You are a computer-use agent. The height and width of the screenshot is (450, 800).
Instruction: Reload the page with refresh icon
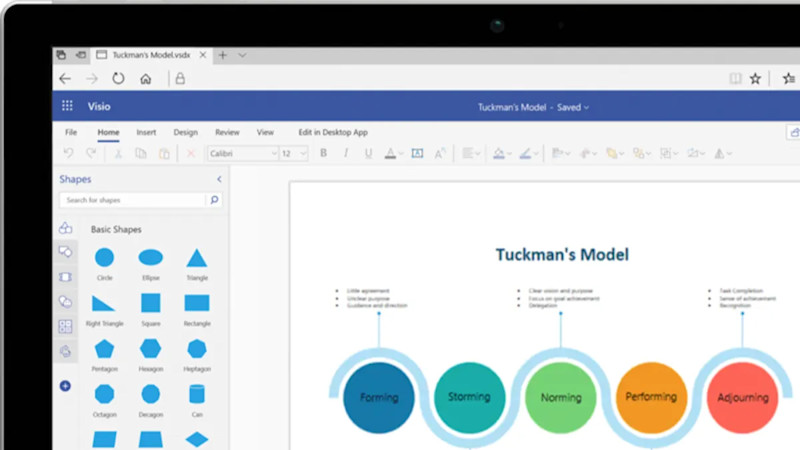[x=118, y=79]
